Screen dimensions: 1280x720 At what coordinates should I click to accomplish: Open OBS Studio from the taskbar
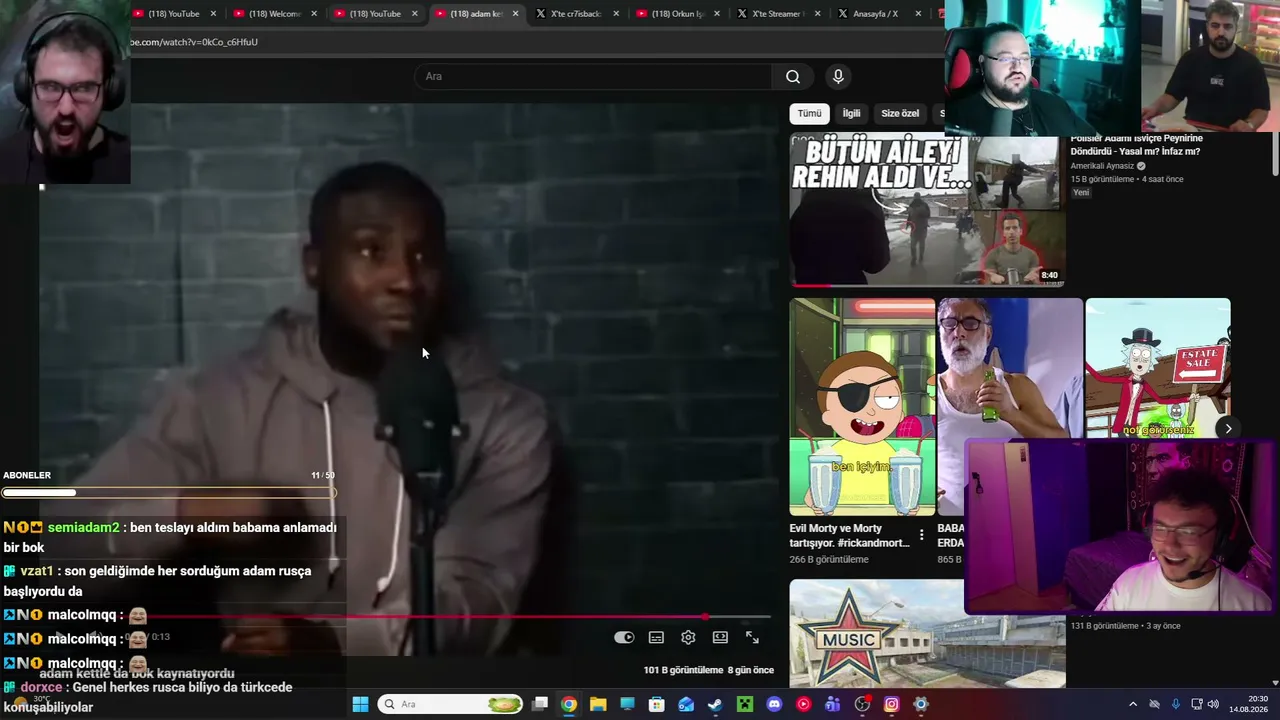tap(863, 704)
